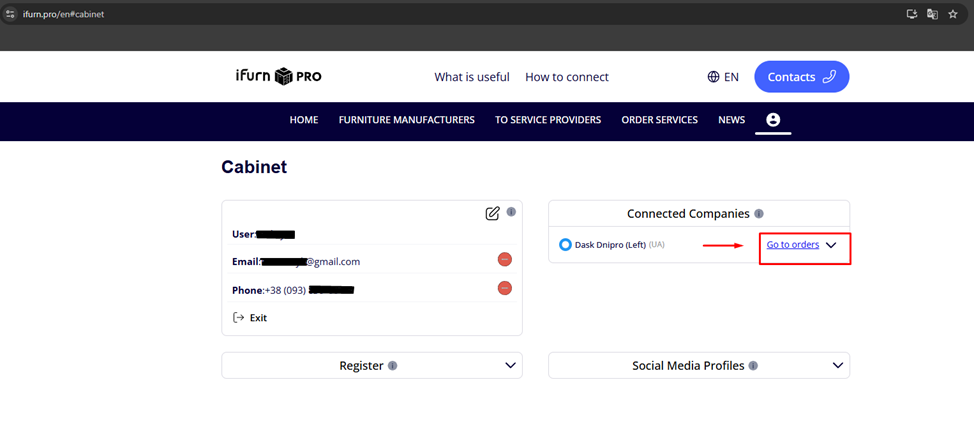Viewport: 974px width, 426px height.
Task: Click the edit profile pencil icon
Action: pyautogui.click(x=492, y=213)
